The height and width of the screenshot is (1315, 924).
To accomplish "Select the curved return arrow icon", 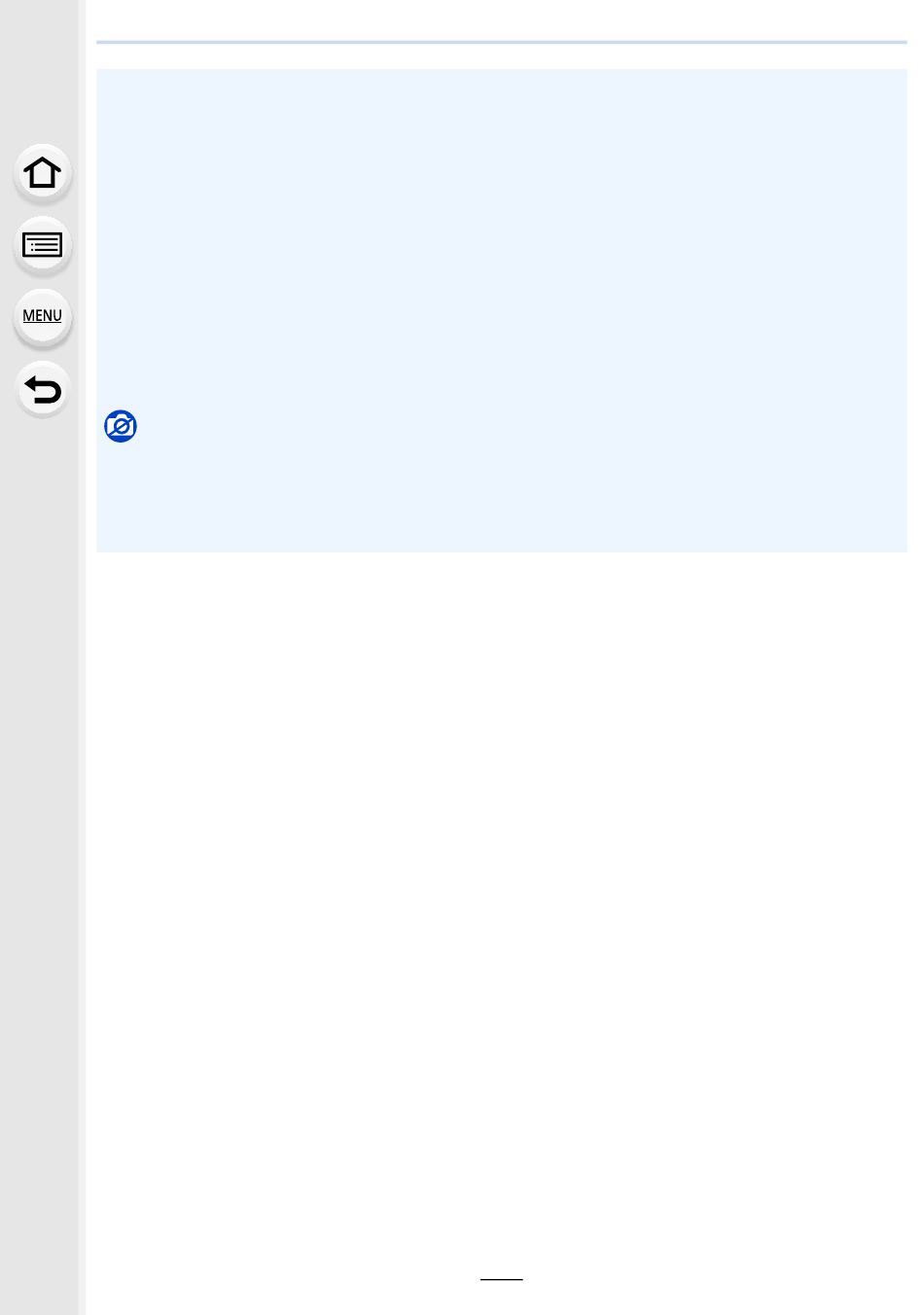I will click(x=42, y=390).
